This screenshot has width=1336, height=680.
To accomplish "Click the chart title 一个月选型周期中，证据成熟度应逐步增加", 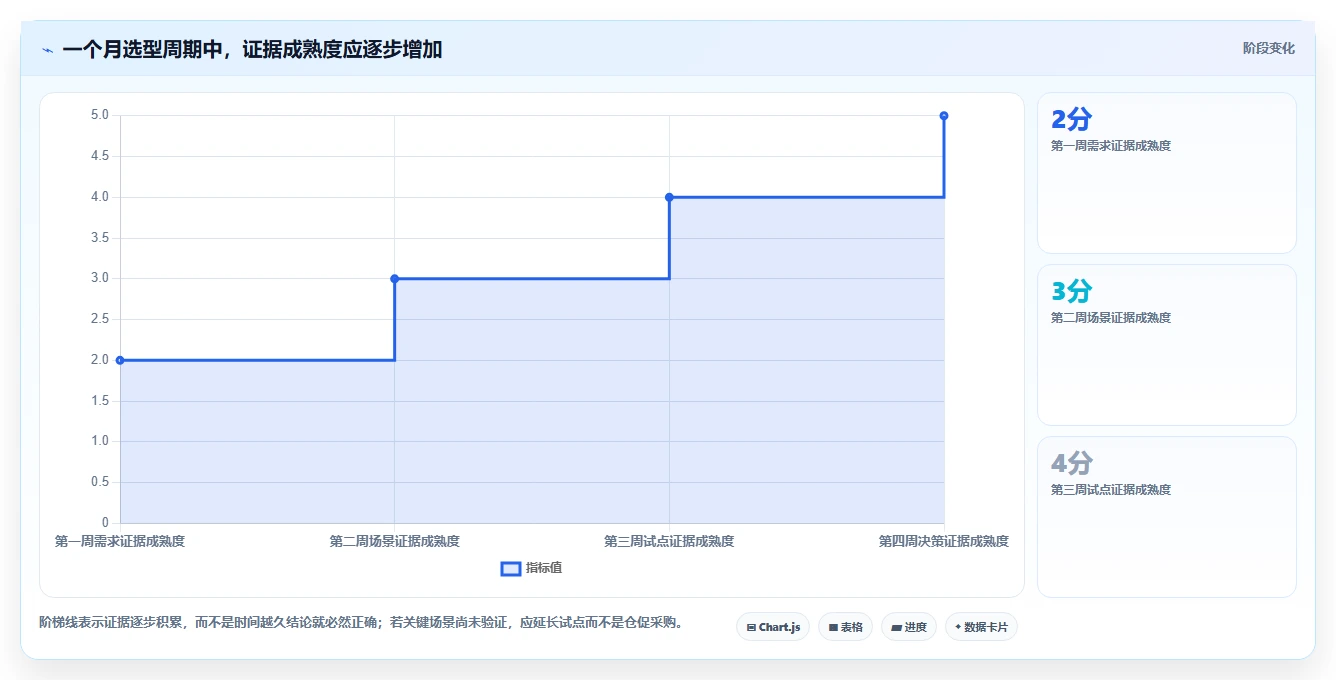I will tap(252, 49).
